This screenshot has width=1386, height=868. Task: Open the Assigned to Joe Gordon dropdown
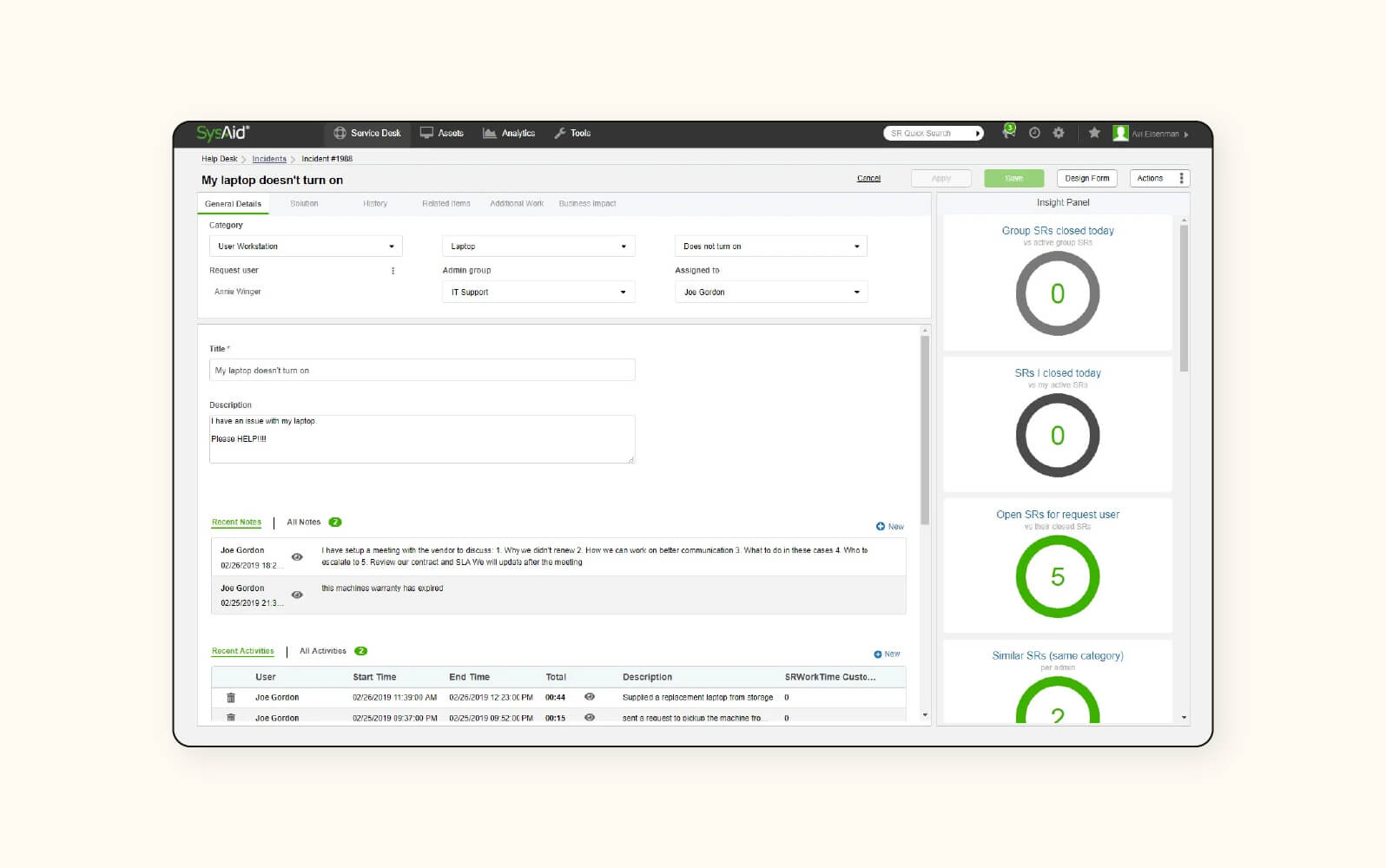pos(771,292)
